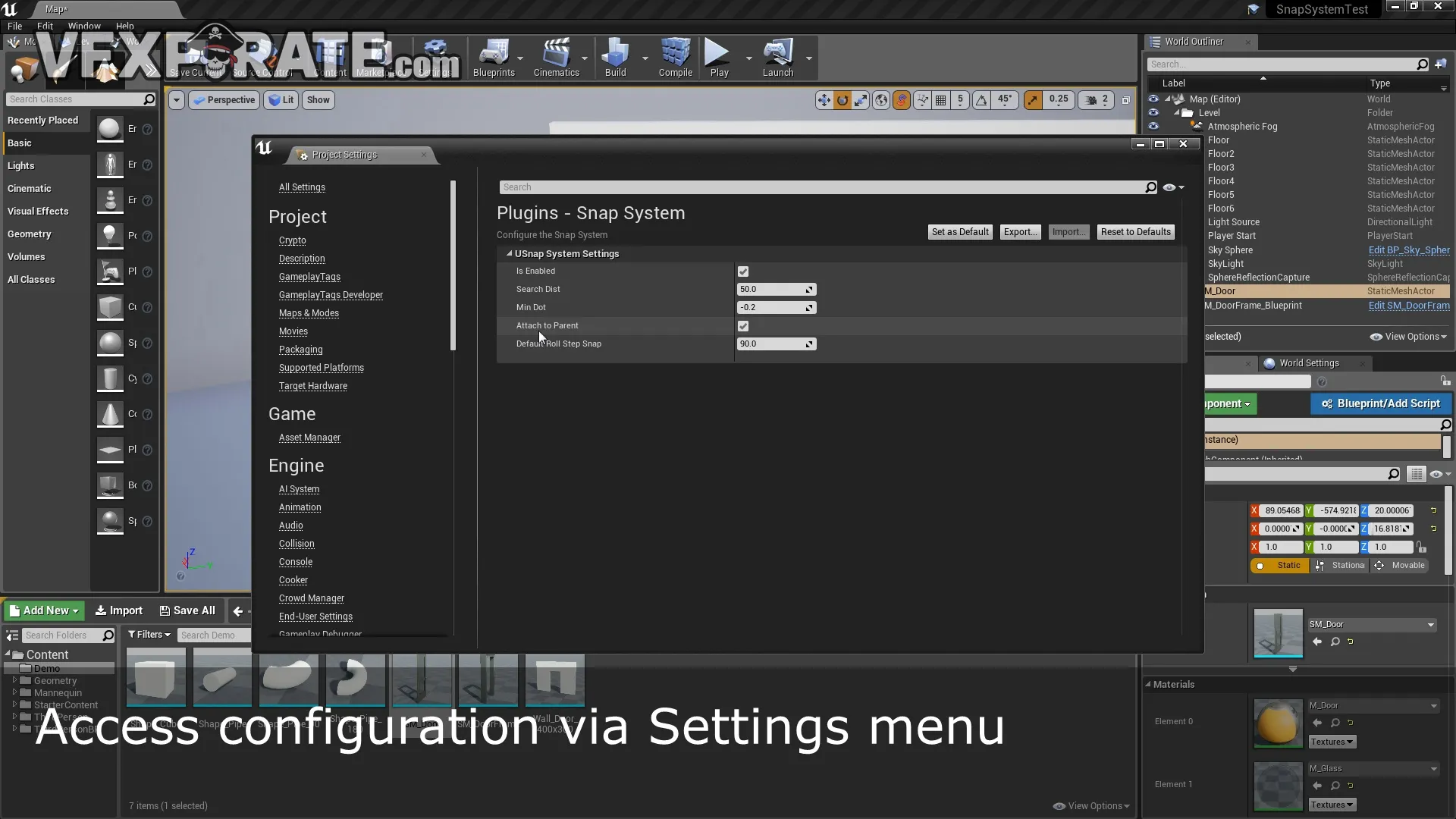Viewport: 1456px width, 819px height.
Task: Uncheck the Is Enabled checkbox
Action: [743, 271]
